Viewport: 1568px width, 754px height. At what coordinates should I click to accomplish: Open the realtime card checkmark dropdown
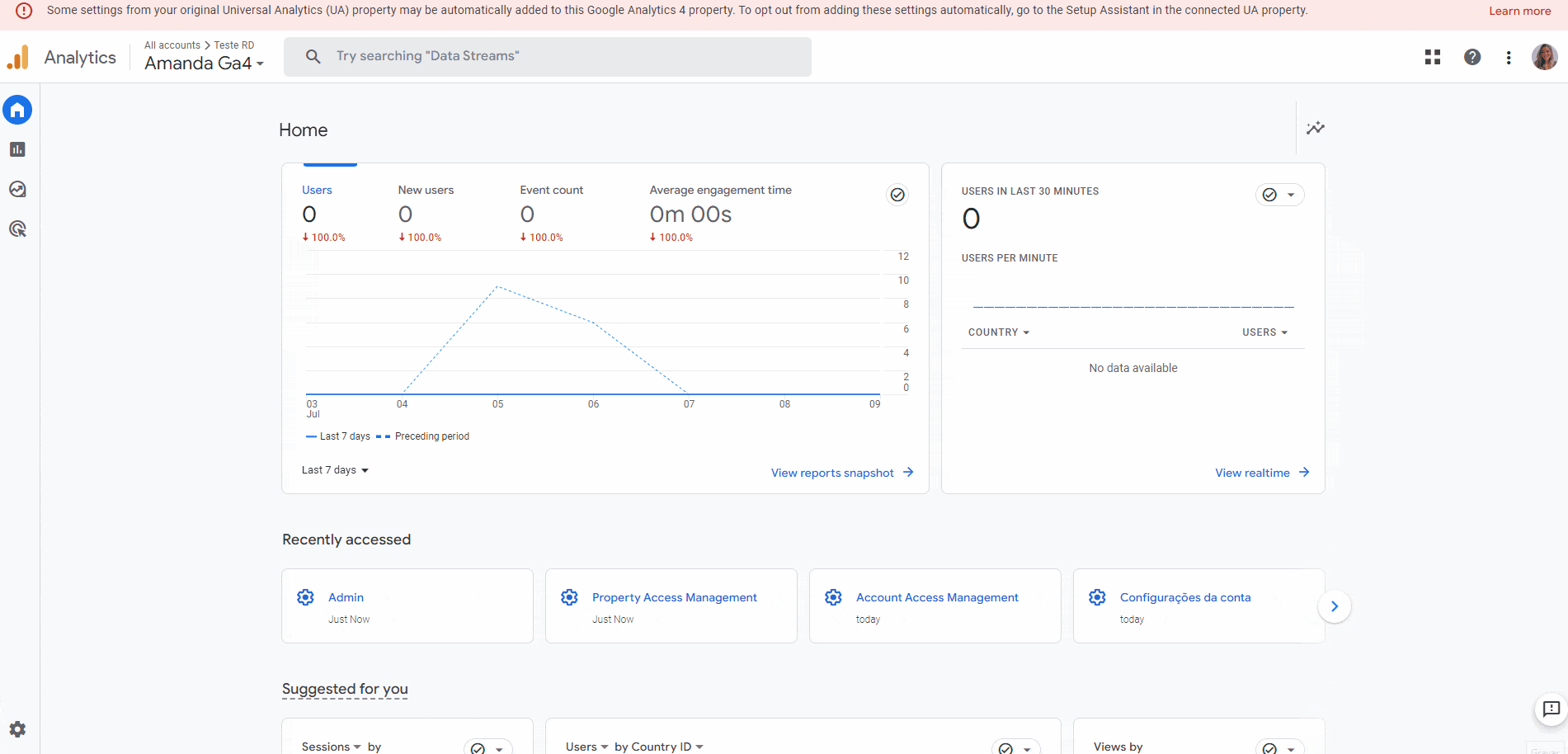click(x=1279, y=195)
